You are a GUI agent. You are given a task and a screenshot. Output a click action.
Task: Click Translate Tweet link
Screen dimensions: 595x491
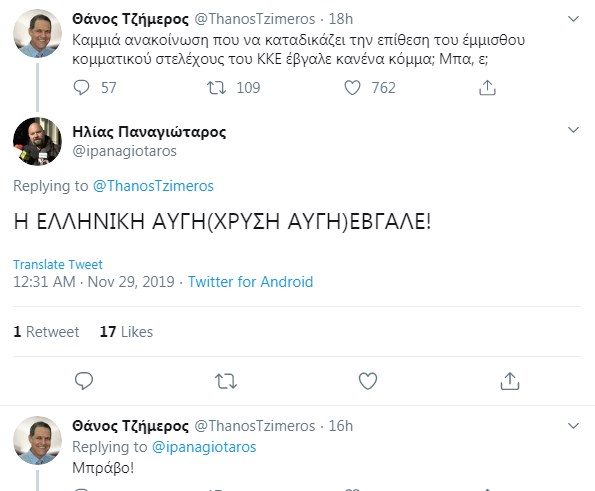58,264
